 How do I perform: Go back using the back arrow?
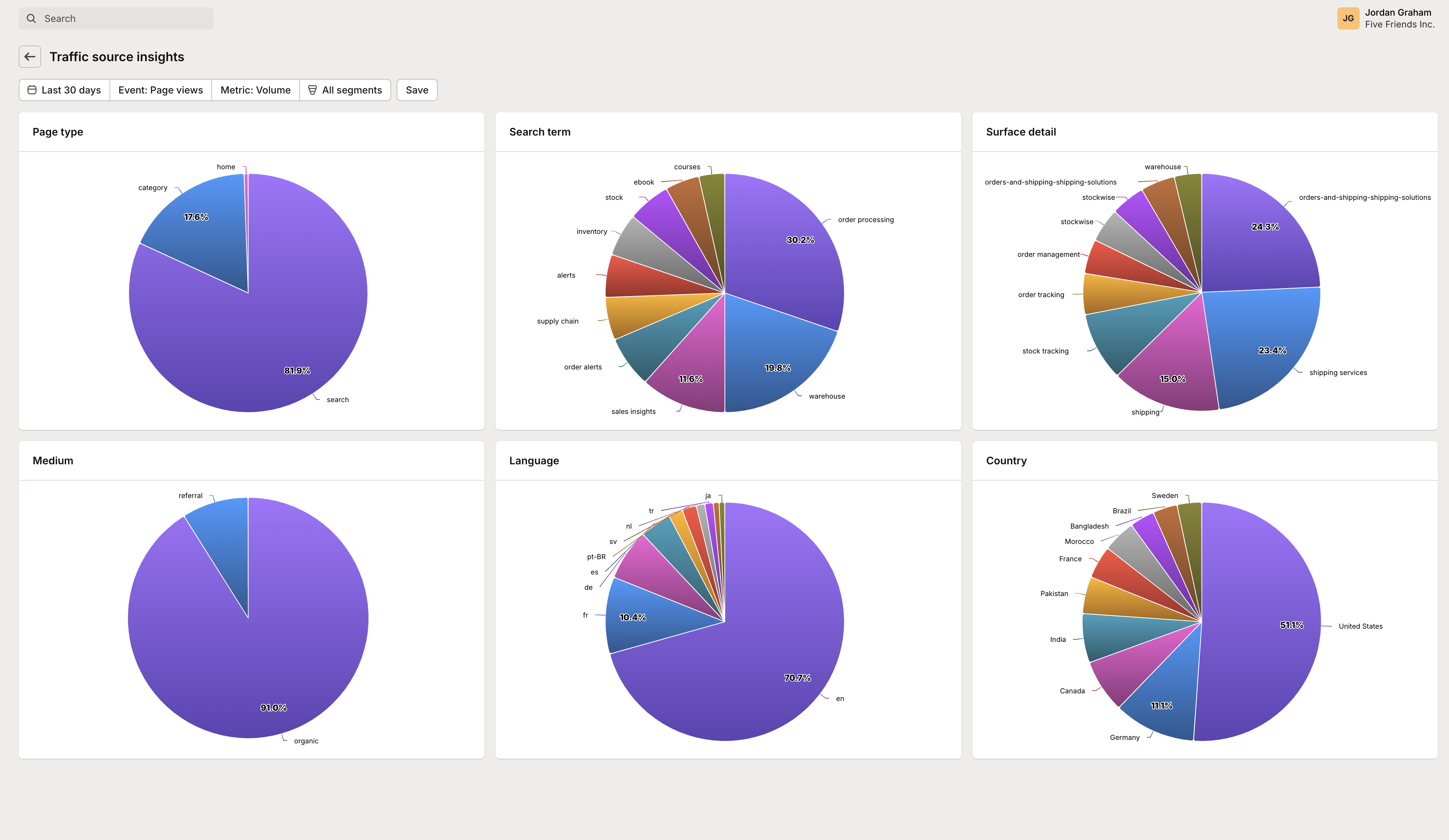(x=30, y=56)
